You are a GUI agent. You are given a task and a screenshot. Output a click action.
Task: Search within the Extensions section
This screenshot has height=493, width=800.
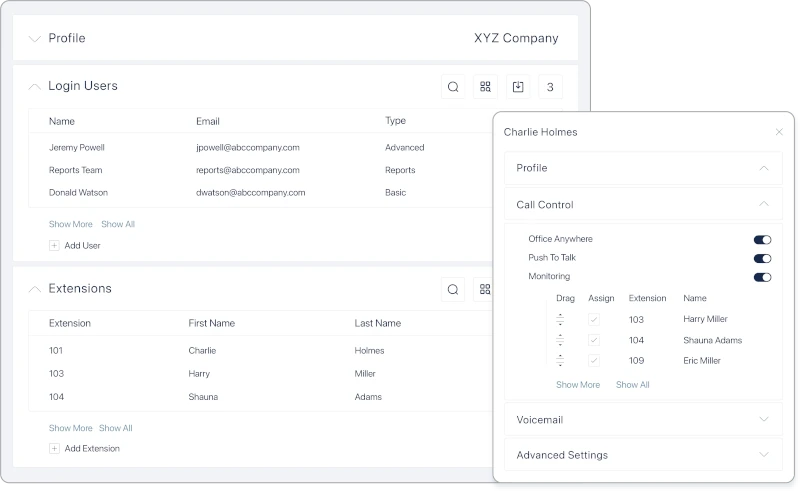coord(453,289)
